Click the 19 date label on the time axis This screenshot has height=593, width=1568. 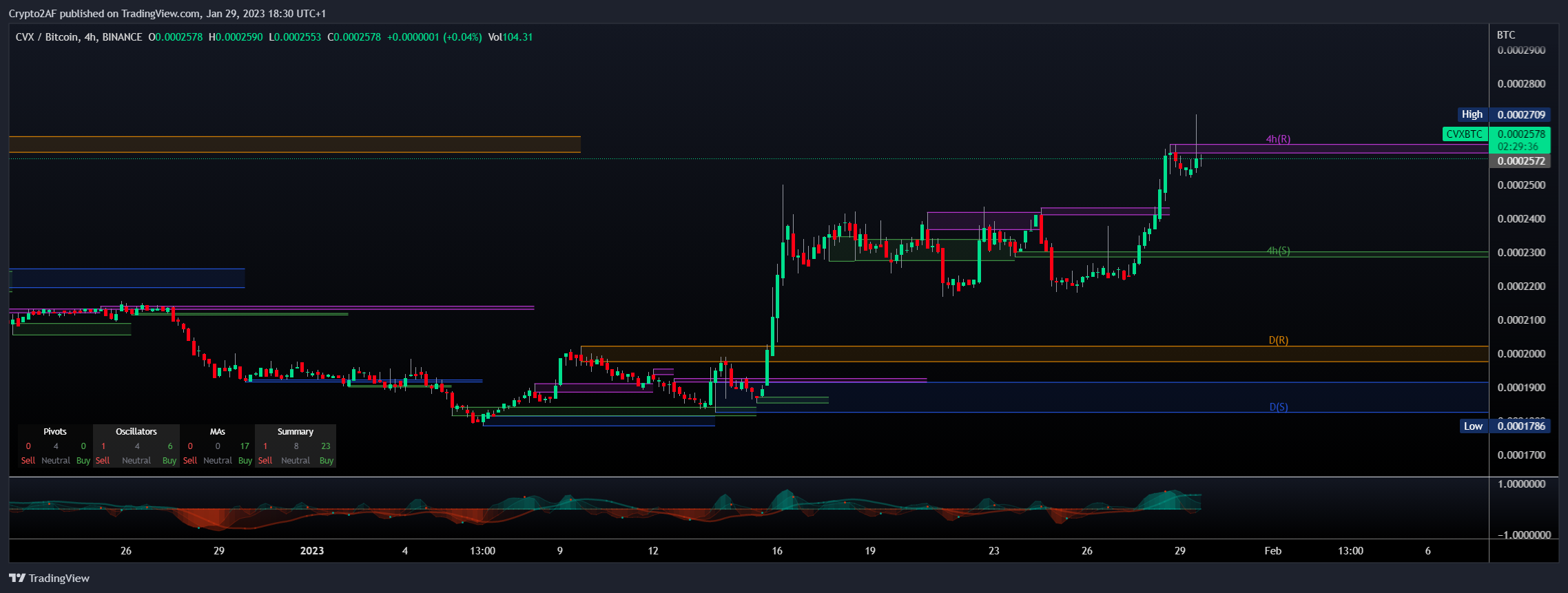(870, 551)
